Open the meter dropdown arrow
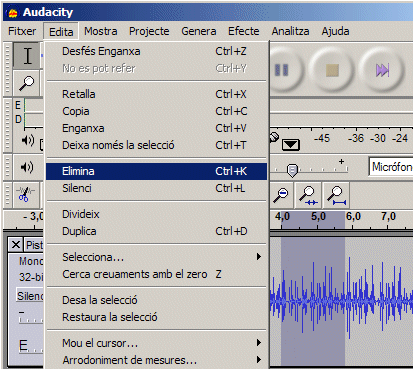413x369 pixels. [x=291, y=145]
